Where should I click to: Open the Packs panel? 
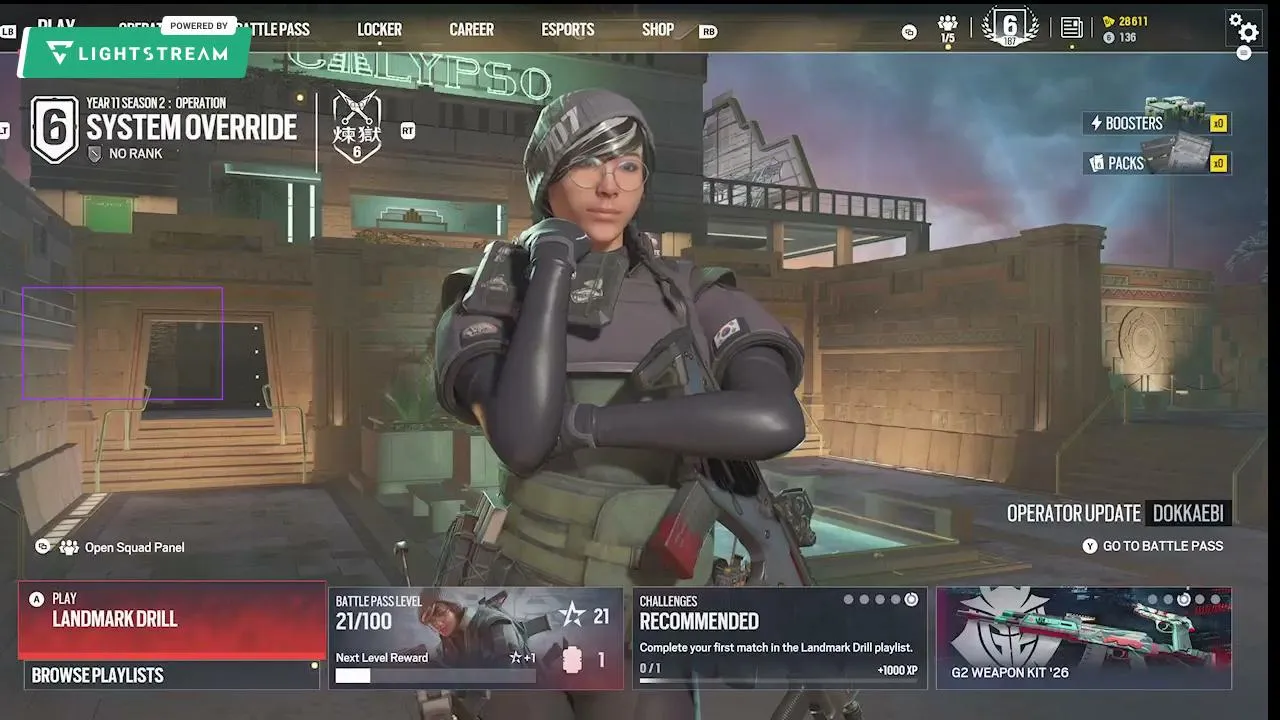click(1158, 163)
